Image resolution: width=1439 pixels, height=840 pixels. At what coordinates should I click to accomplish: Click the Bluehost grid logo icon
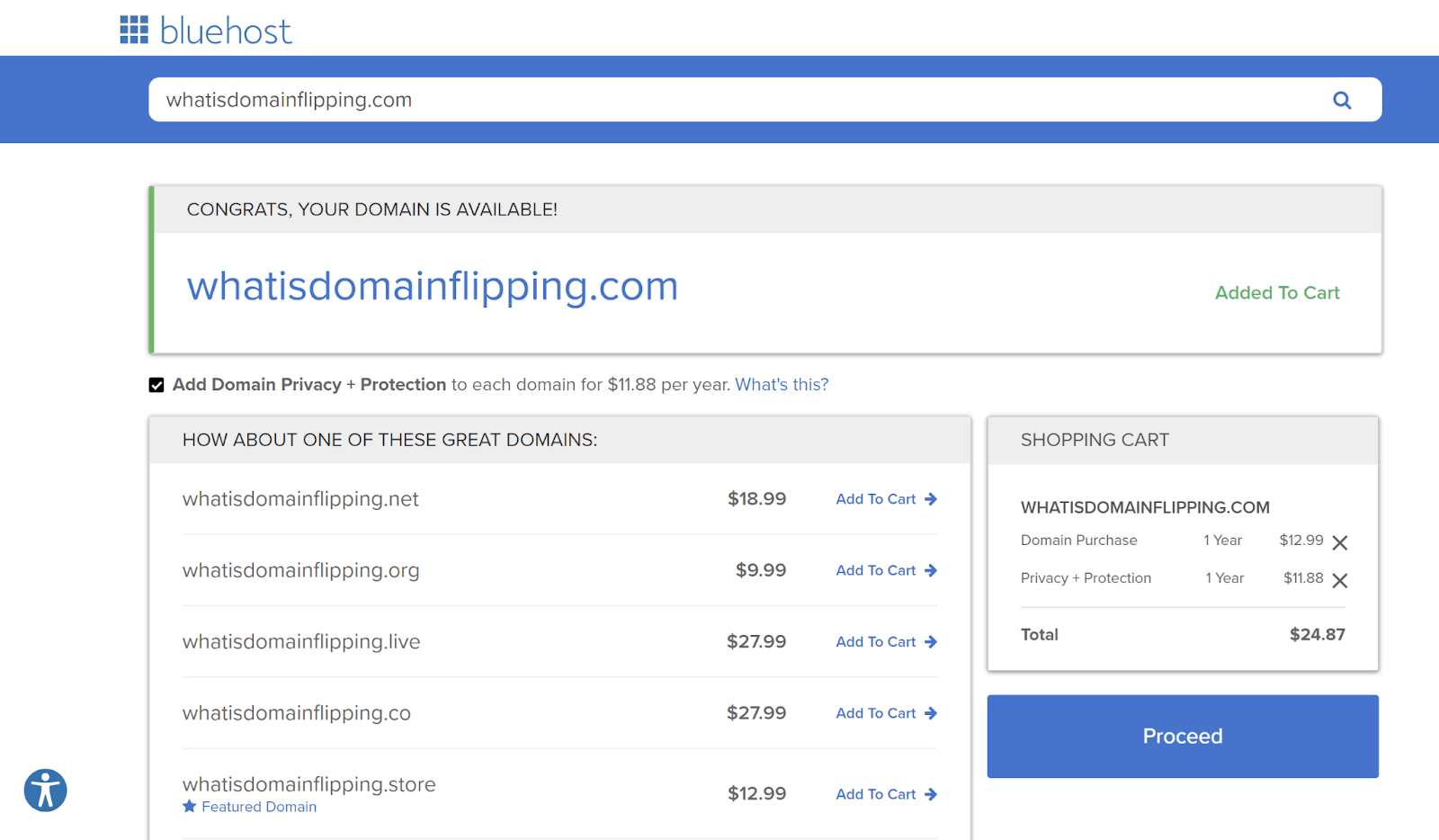pos(132,28)
